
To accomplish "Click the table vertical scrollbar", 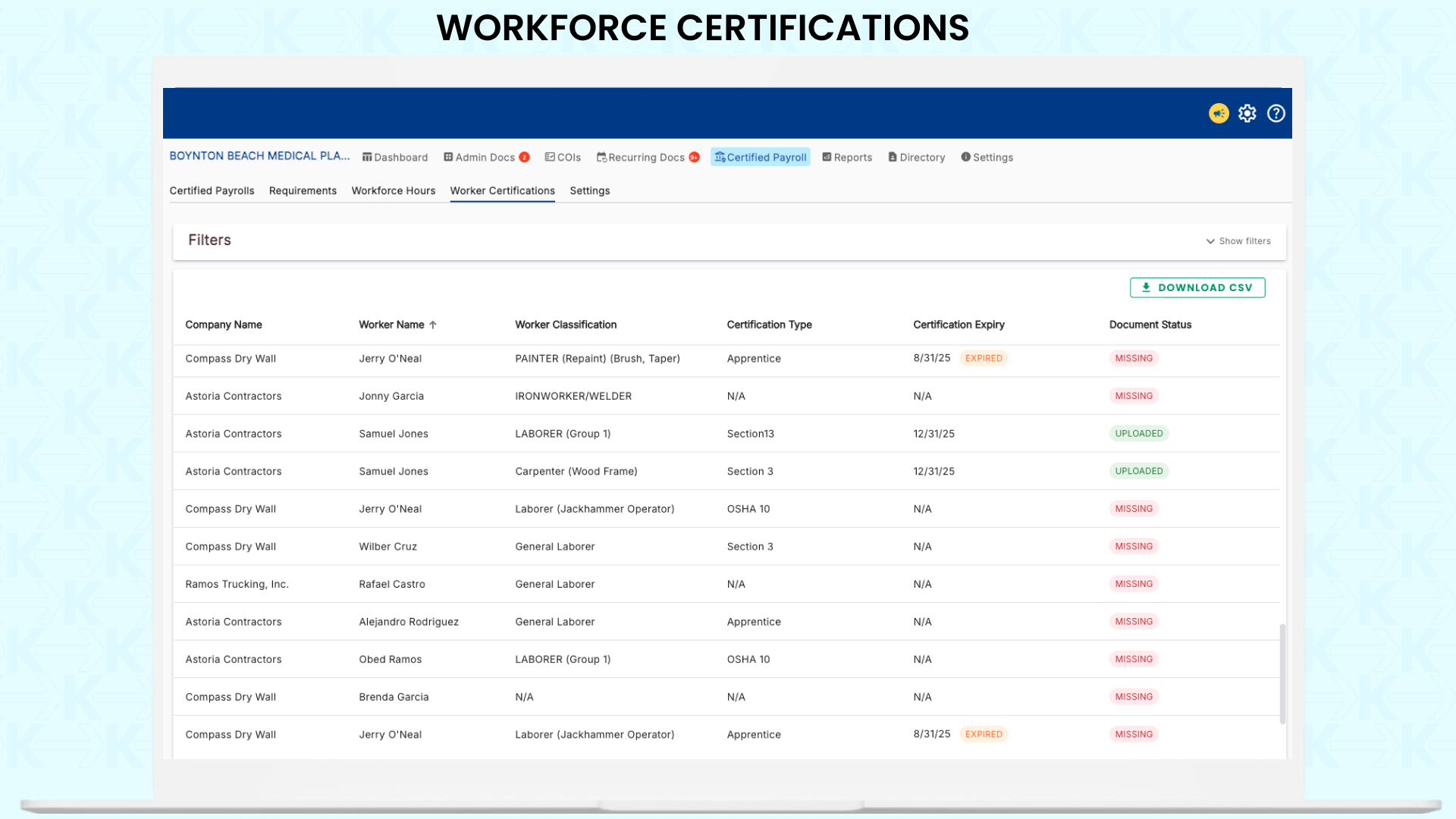I will 1282,673.
